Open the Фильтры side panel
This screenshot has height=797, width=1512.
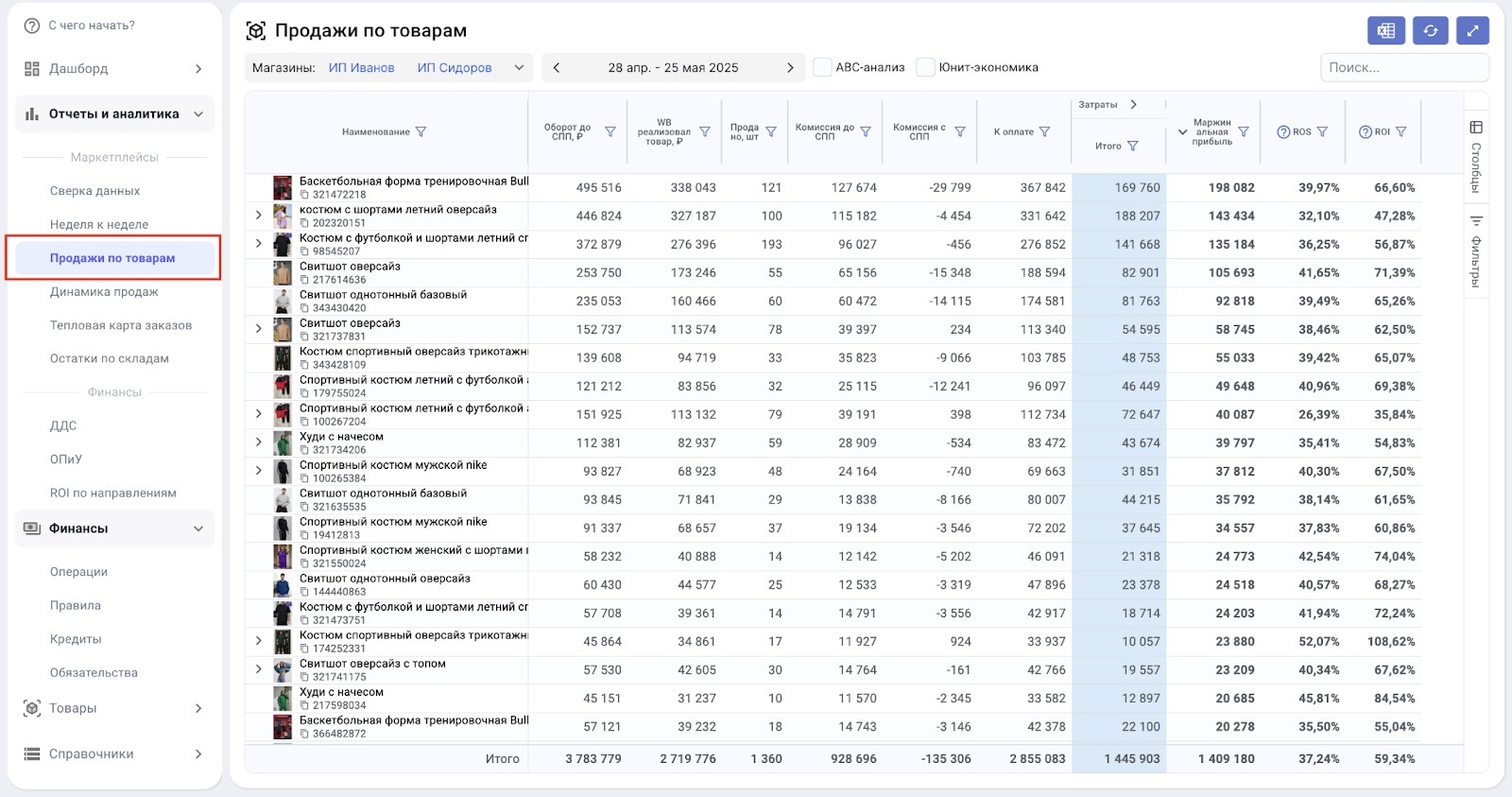pyautogui.click(x=1476, y=251)
